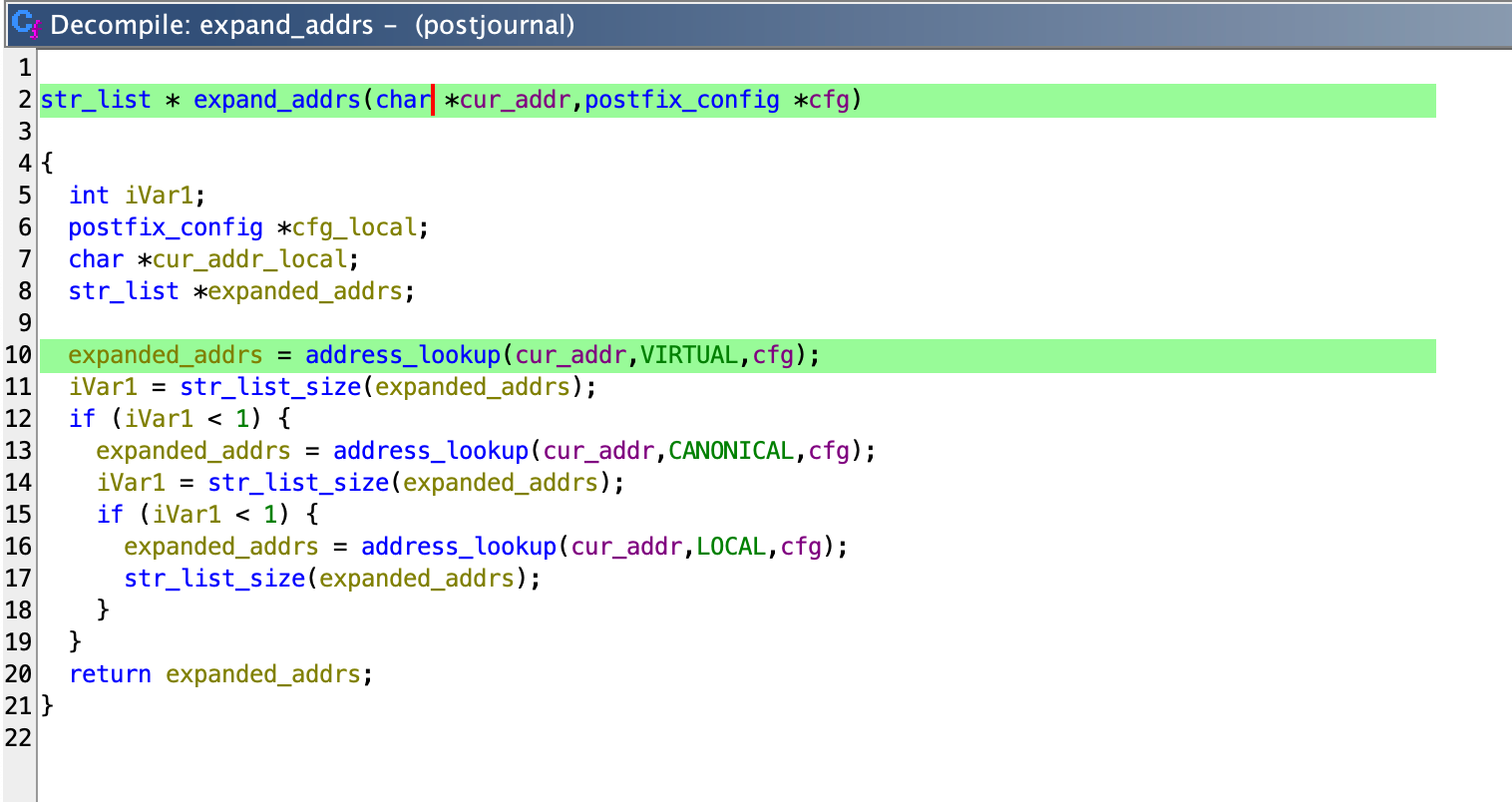
Task: Click the expand_addrs function name in the signature
Action: click(x=276, y=100)
